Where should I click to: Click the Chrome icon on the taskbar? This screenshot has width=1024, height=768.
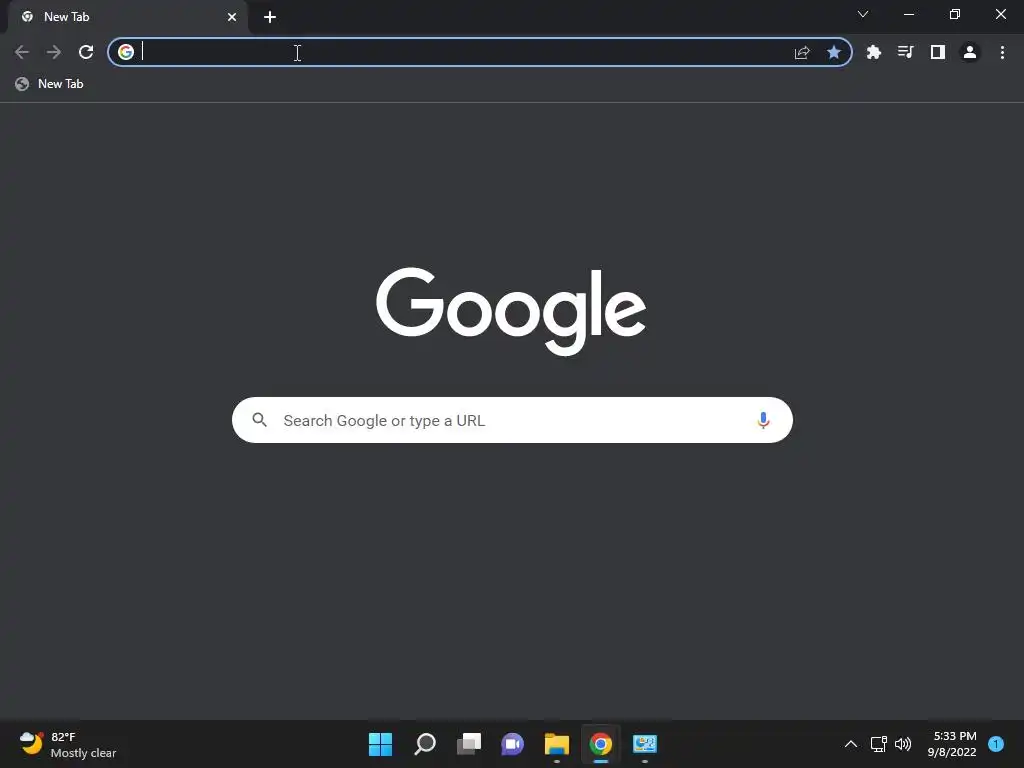[601, 744]
